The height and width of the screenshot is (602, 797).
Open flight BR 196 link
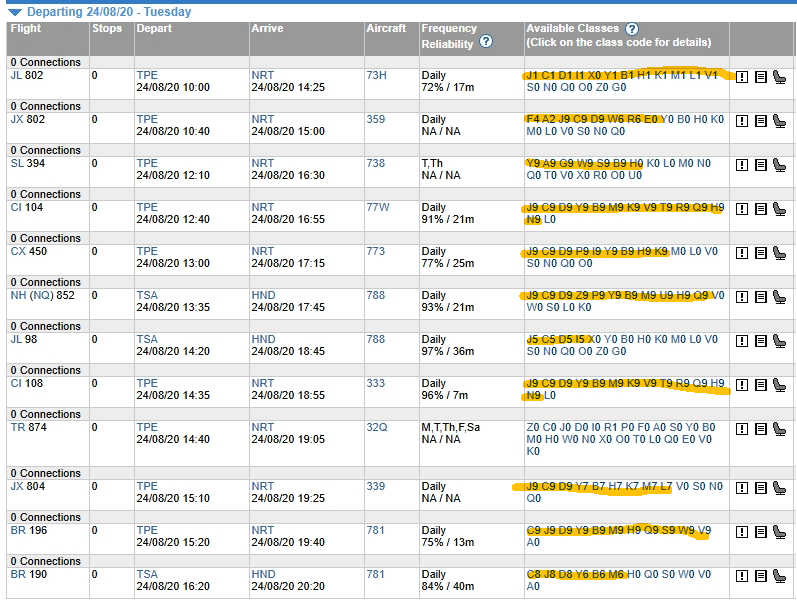[x=28, y=530]
